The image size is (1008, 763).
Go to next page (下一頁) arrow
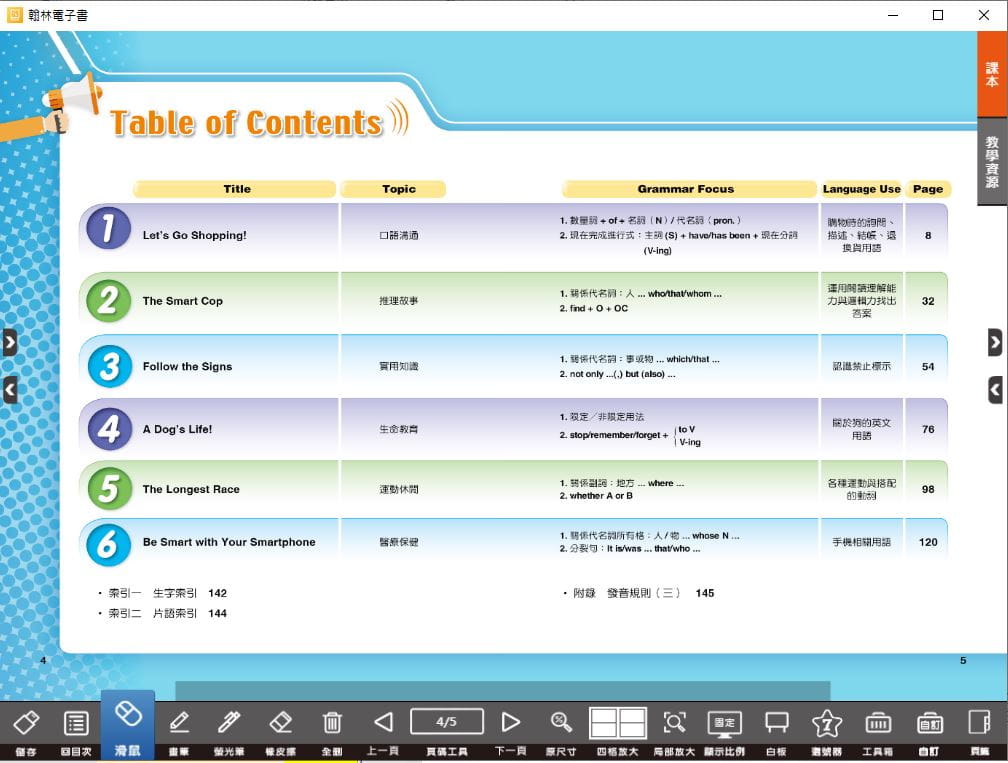point(510,722)
